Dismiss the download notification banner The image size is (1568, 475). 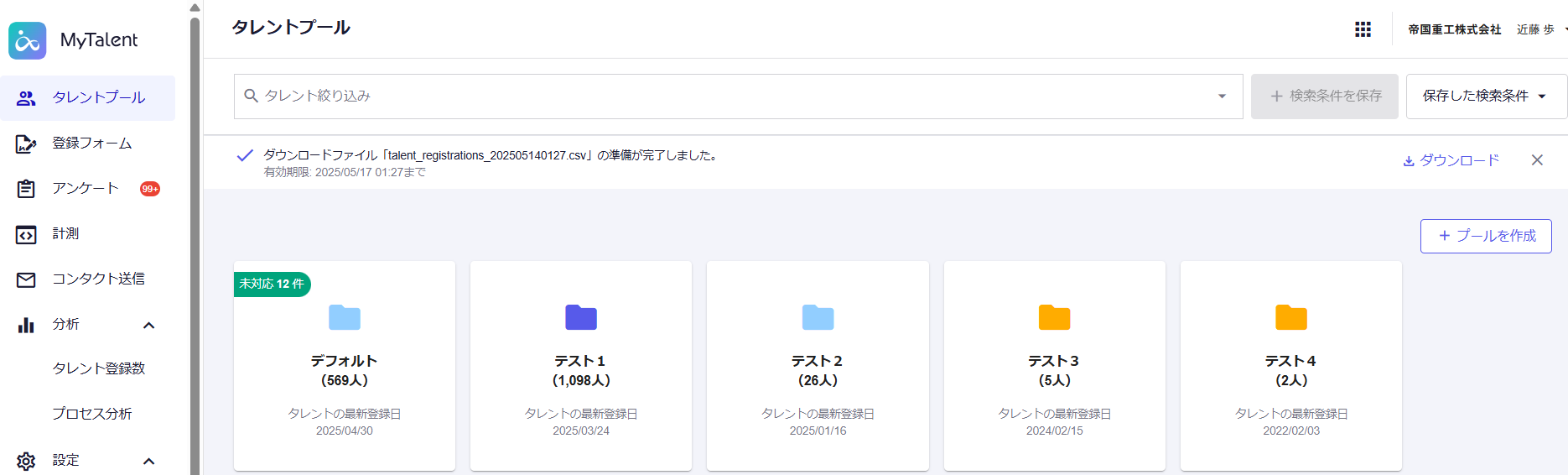click(x=1536, y=160)
